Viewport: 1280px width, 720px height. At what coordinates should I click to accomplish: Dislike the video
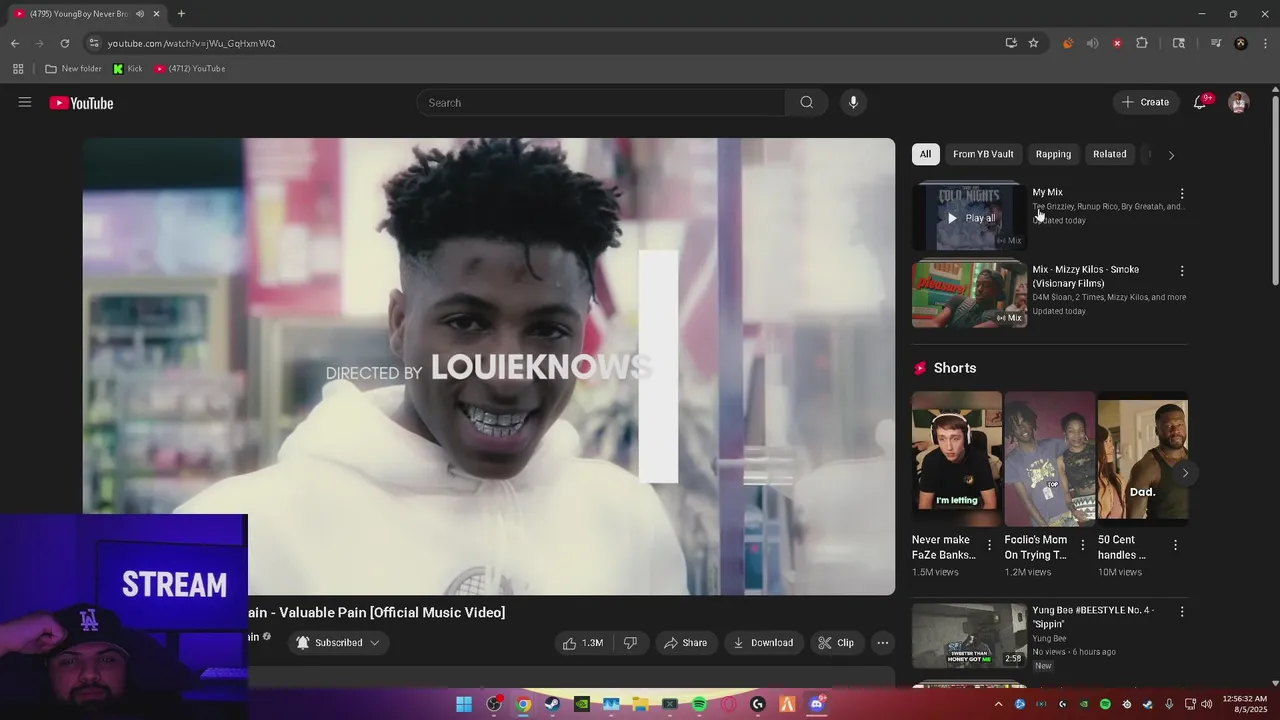[630, 643]
